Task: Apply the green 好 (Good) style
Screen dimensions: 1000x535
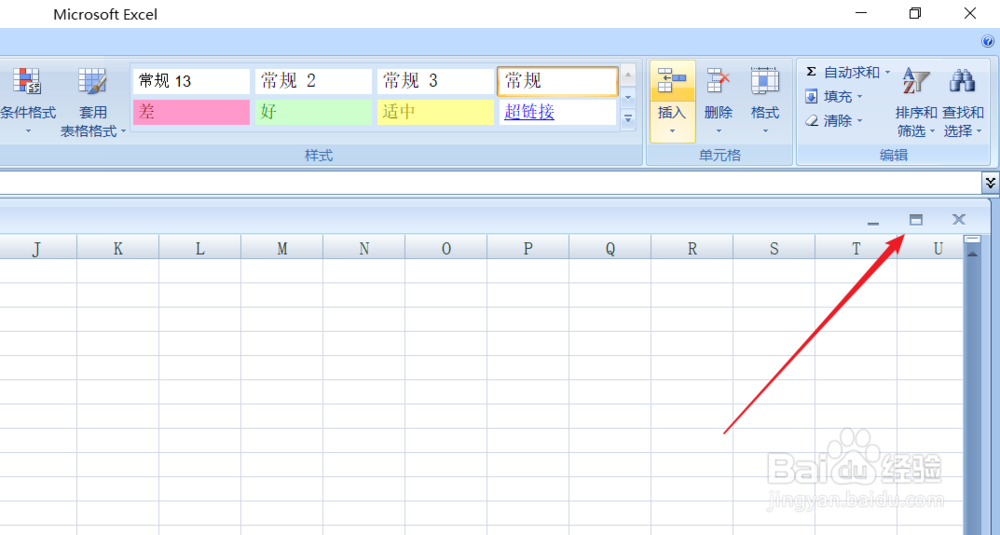Action: pos(314,112)
